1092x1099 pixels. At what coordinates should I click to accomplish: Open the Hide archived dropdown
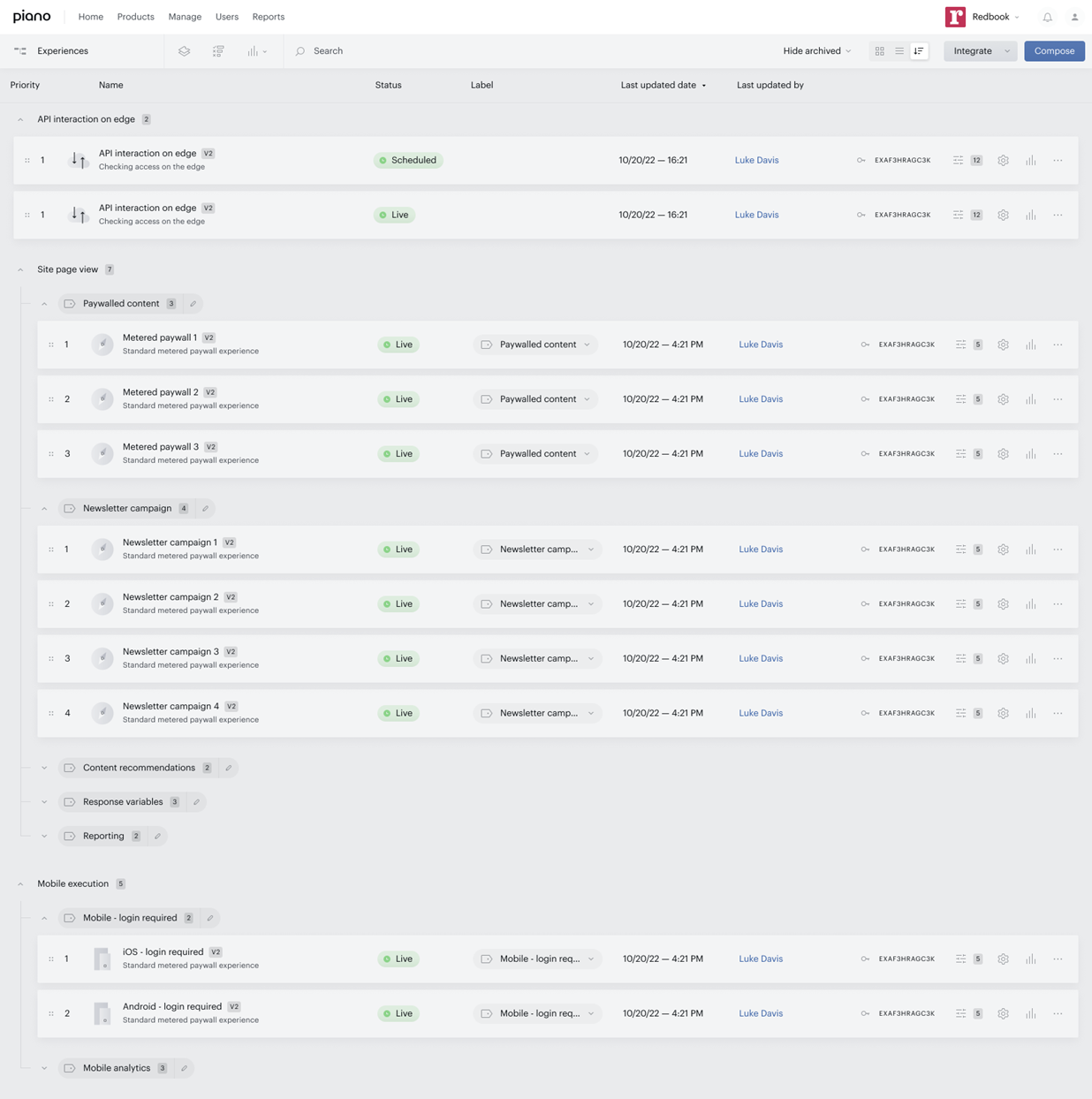point(817,51)
